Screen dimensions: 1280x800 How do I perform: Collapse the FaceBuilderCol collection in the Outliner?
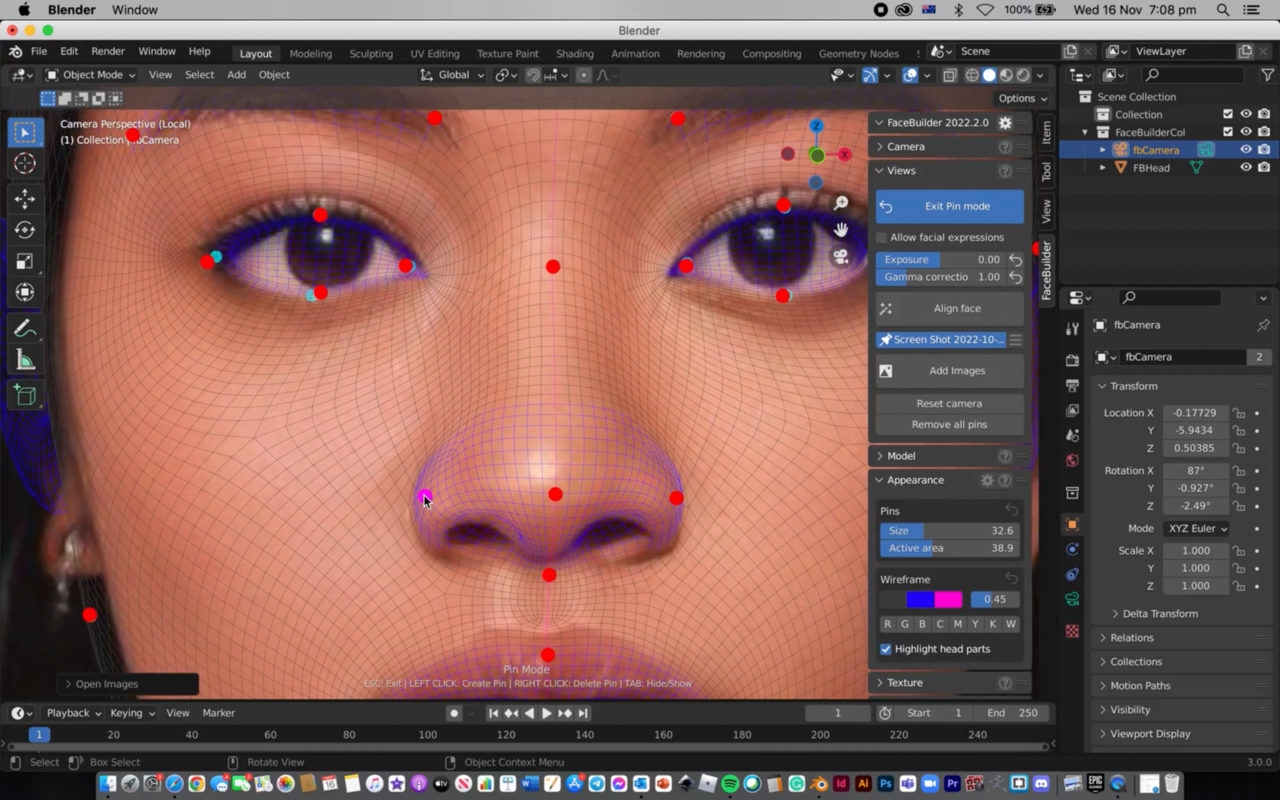tap(1085, 132)
